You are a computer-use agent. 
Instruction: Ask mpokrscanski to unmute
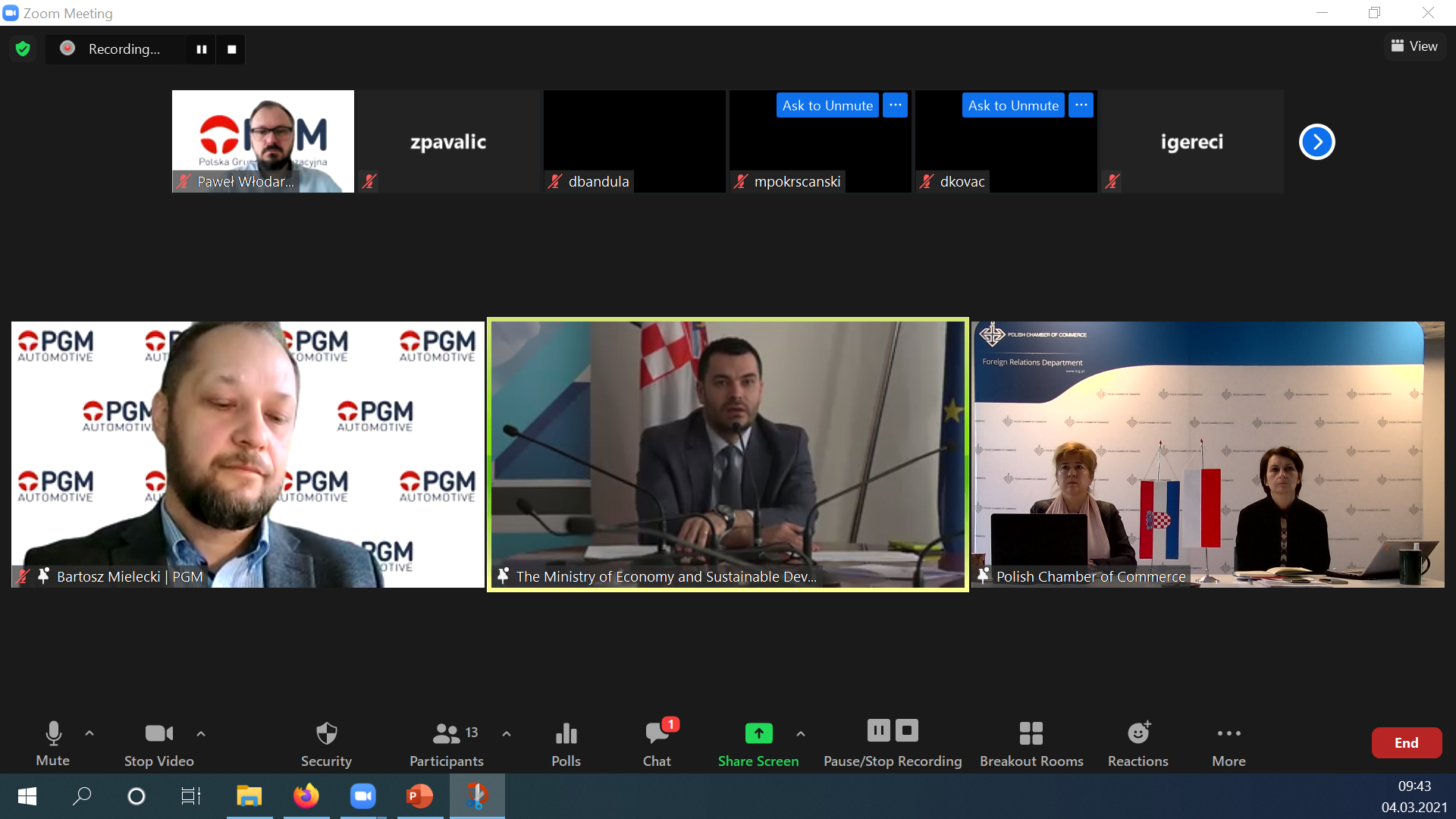(827, 105)
